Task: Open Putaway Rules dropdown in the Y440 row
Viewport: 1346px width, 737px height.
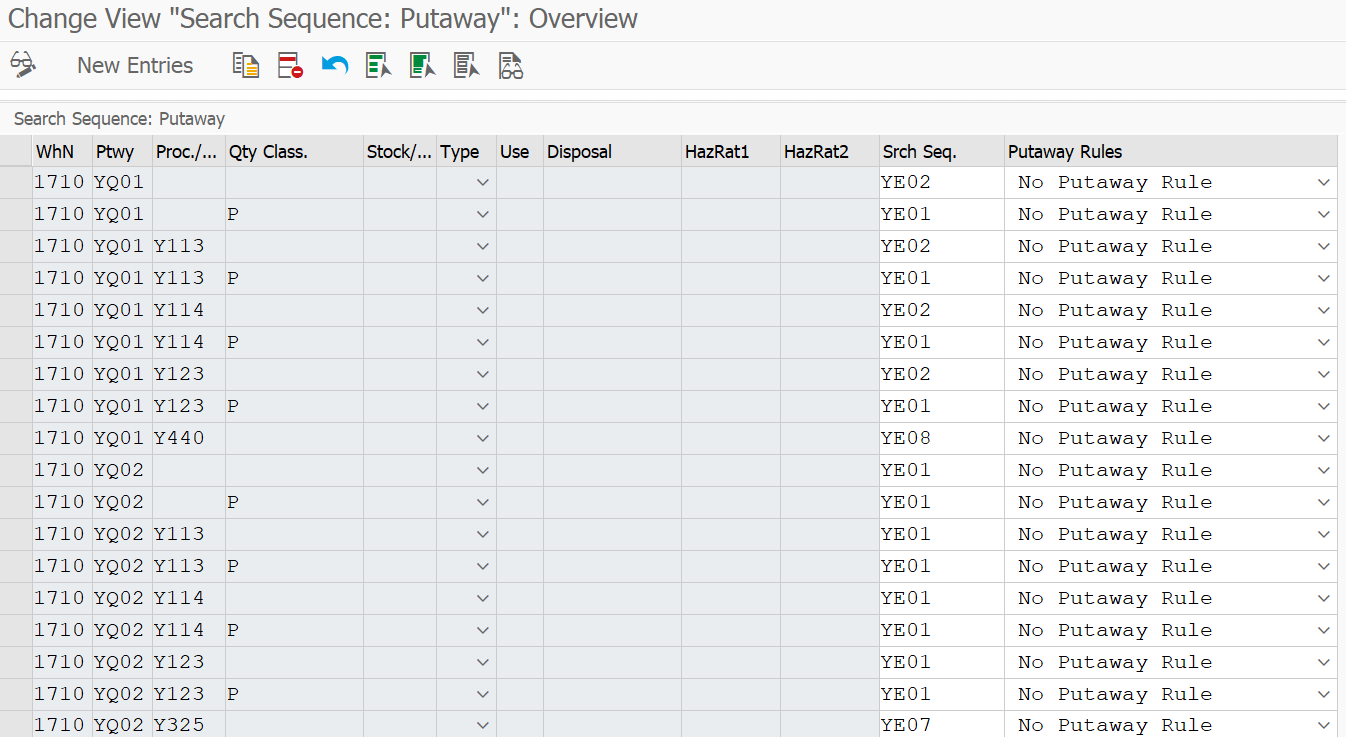Action: pos(1323,438)
